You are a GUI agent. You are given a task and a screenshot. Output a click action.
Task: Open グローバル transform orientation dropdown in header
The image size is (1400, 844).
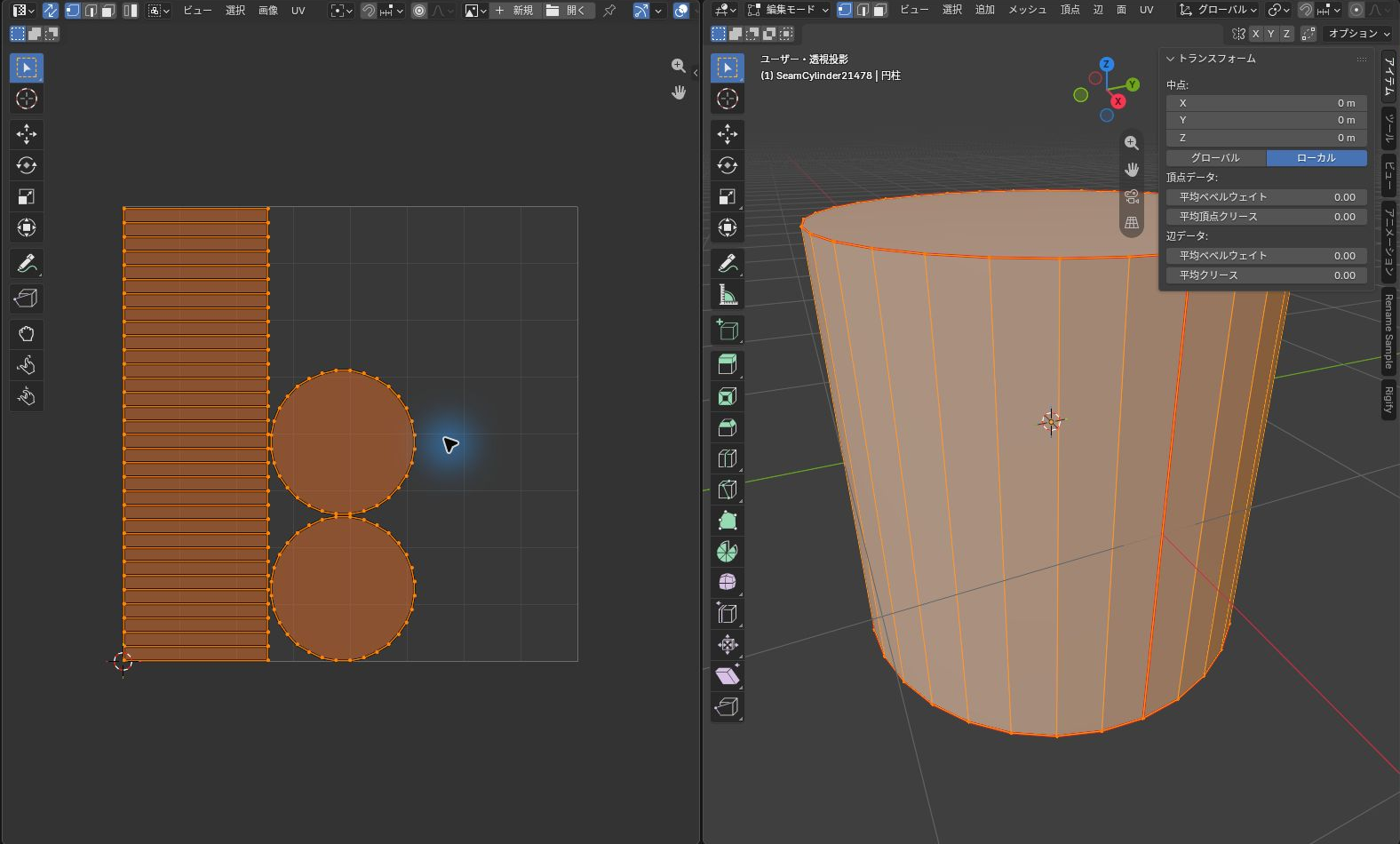pyautogui.click(x=1218, y=10)
